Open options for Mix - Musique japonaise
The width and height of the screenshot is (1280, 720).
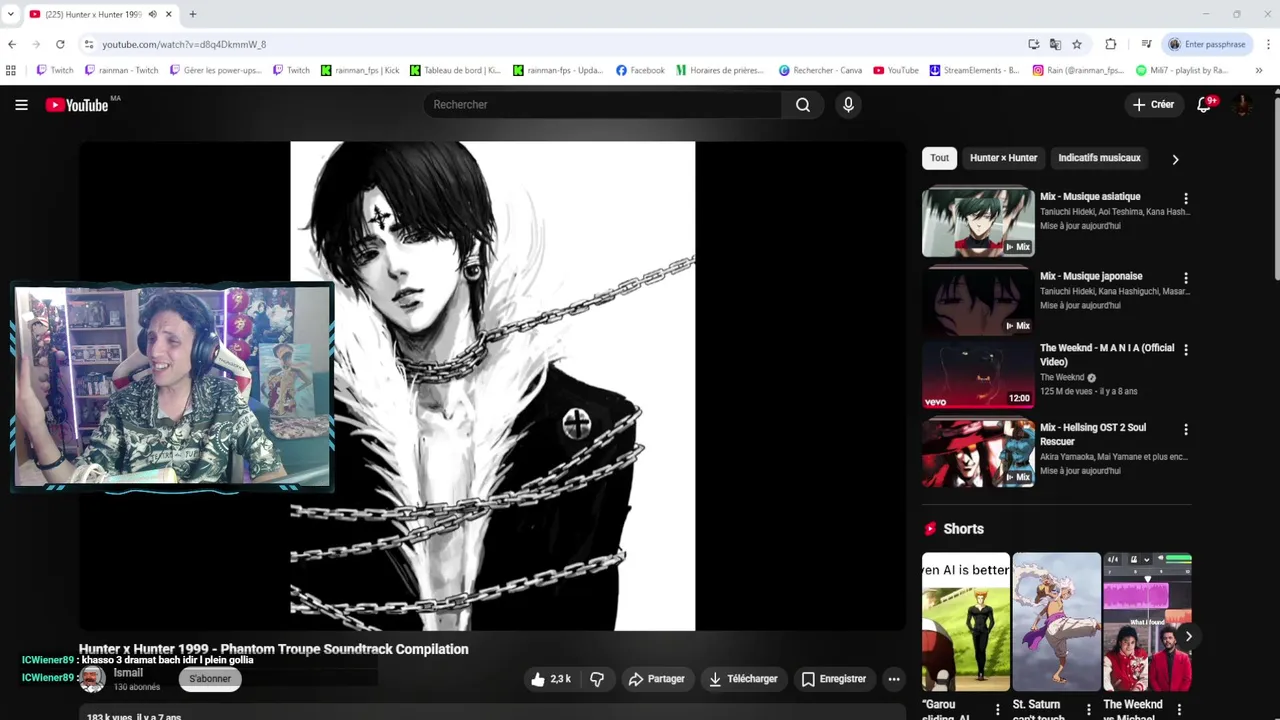(1186, 278)
